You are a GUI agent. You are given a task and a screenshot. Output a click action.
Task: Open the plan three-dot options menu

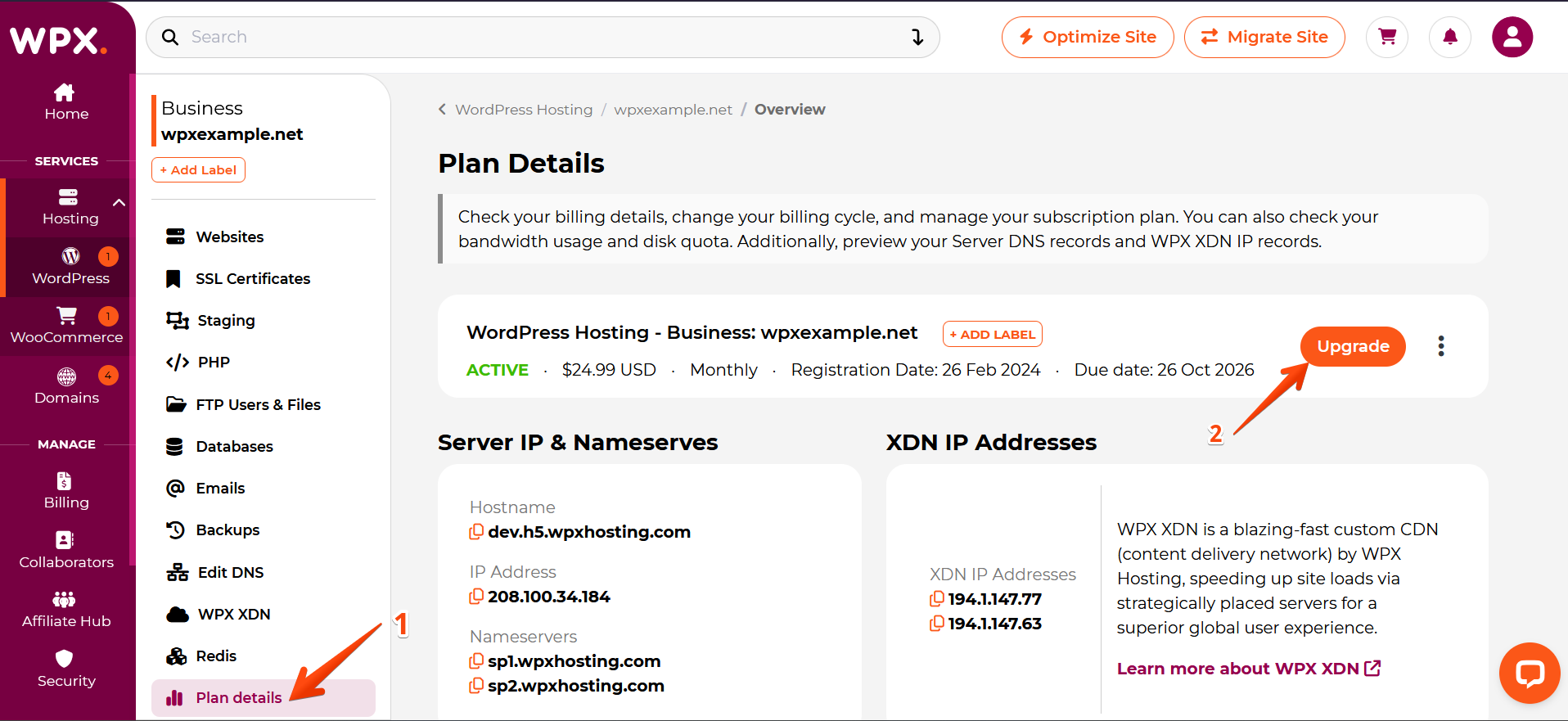pyautogui.click(x=1441, y=346)
